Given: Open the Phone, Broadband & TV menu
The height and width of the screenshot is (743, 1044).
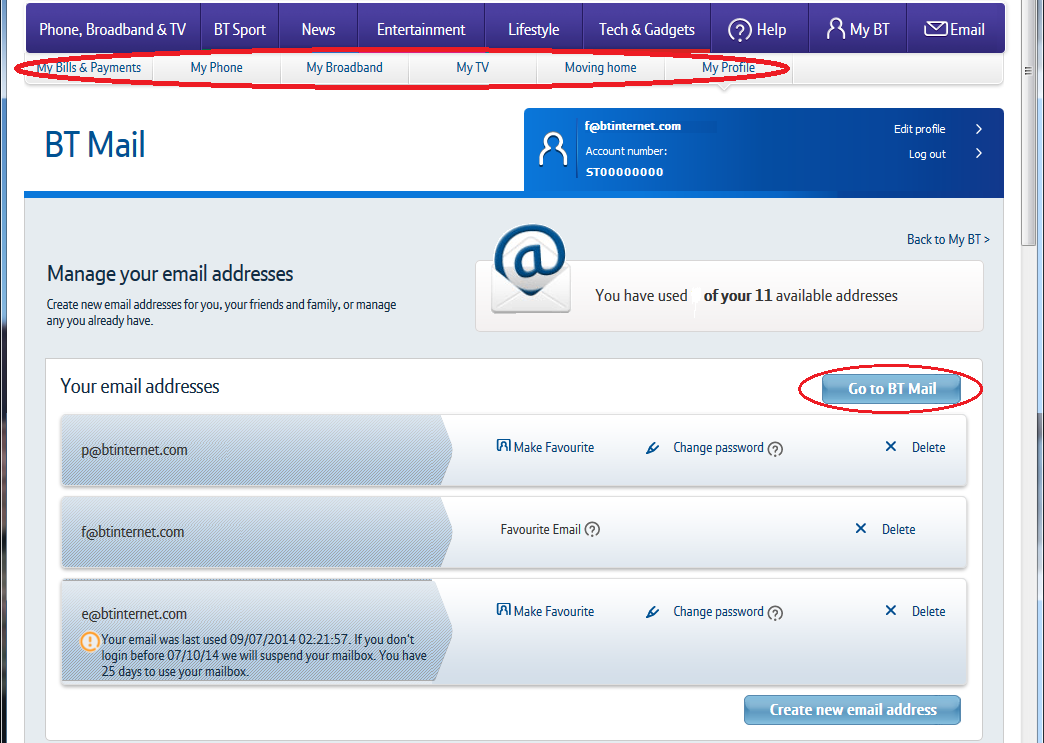Looking at the screenshot, I should [x=112, y=29].
